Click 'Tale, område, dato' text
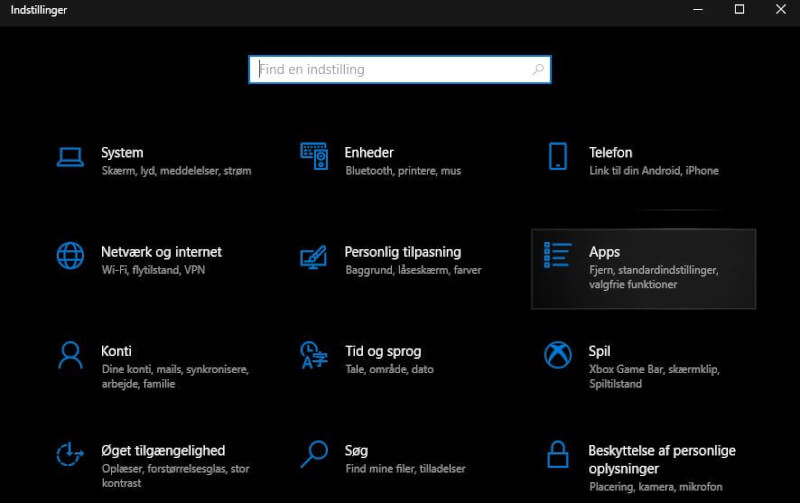Viewport: 800px width, 503px height. click(389, 369)
